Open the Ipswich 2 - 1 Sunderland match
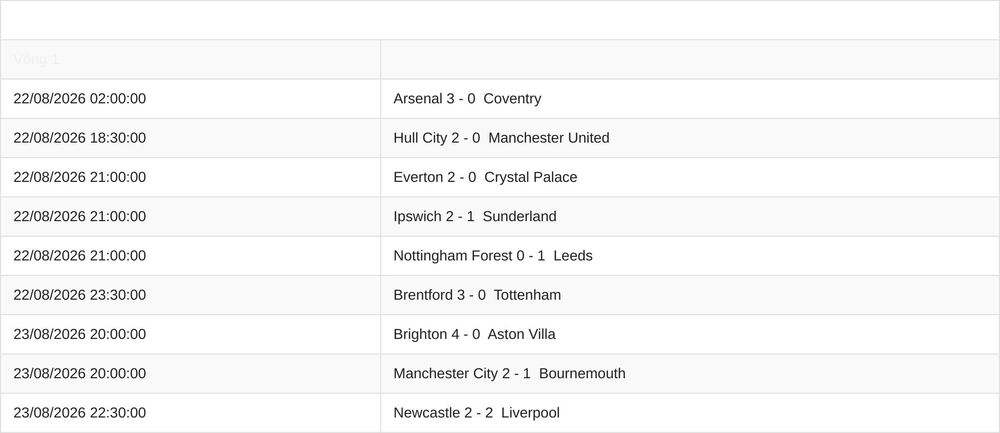This screenshot has height=433, width=1000. [474, 217]
